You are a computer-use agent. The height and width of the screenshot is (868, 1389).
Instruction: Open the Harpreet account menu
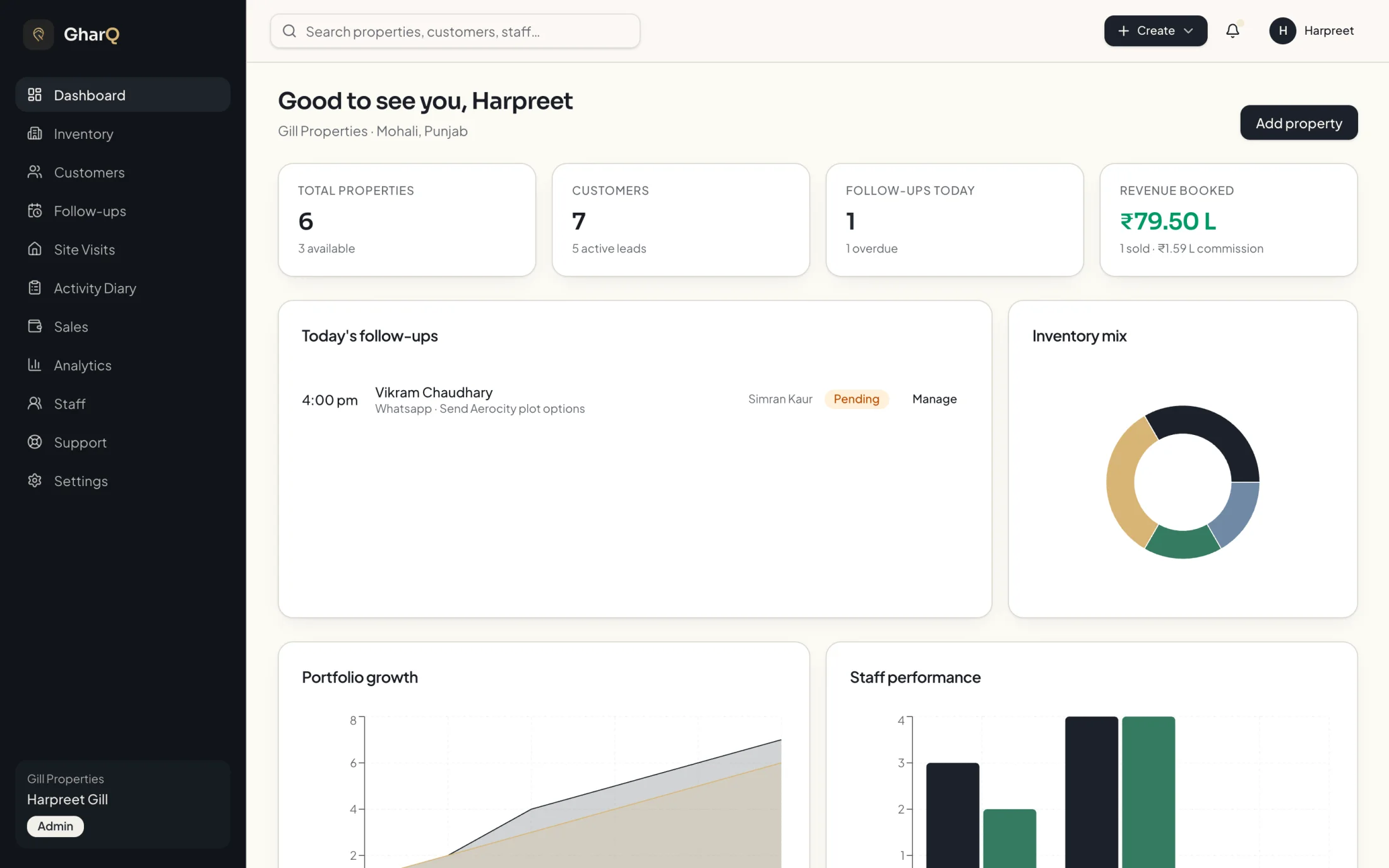[x=1312, y=30]
